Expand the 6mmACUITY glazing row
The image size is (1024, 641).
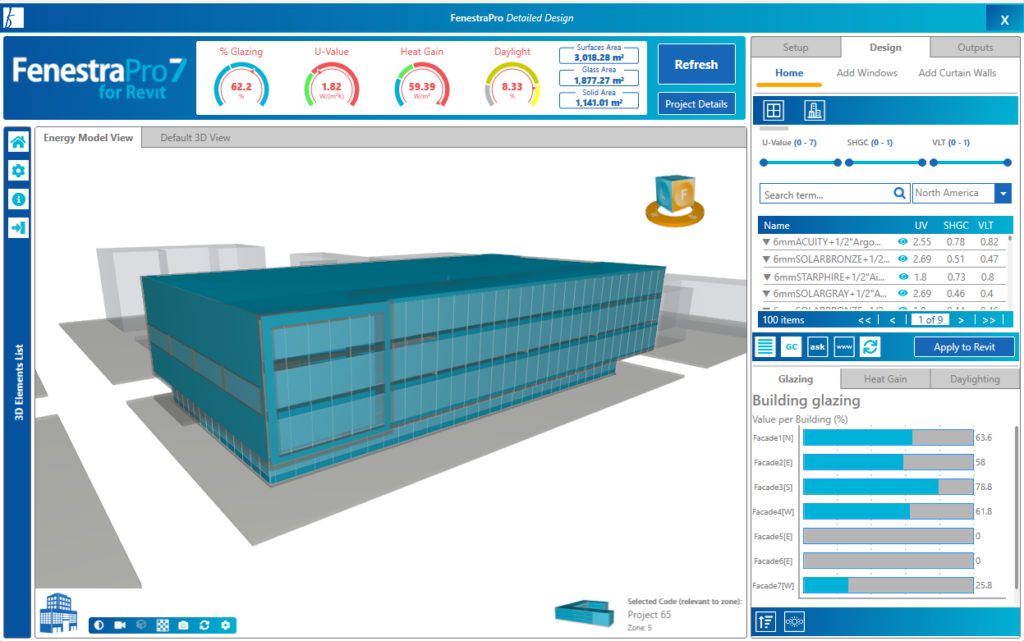click(766, 242)
